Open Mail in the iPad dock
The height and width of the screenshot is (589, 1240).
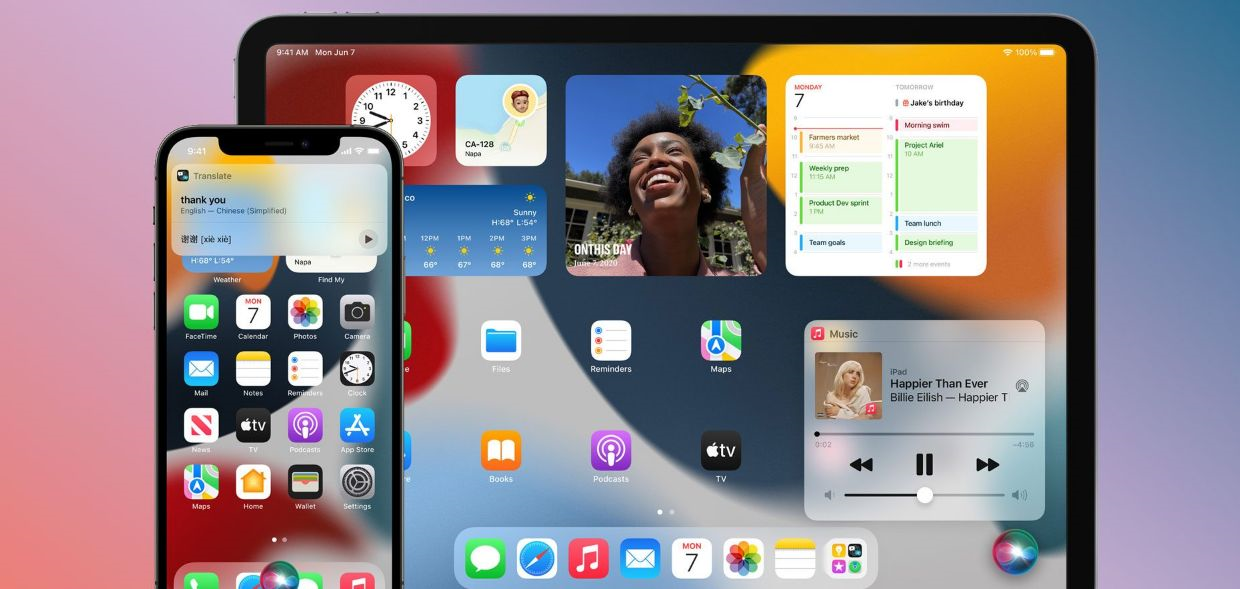640,558
